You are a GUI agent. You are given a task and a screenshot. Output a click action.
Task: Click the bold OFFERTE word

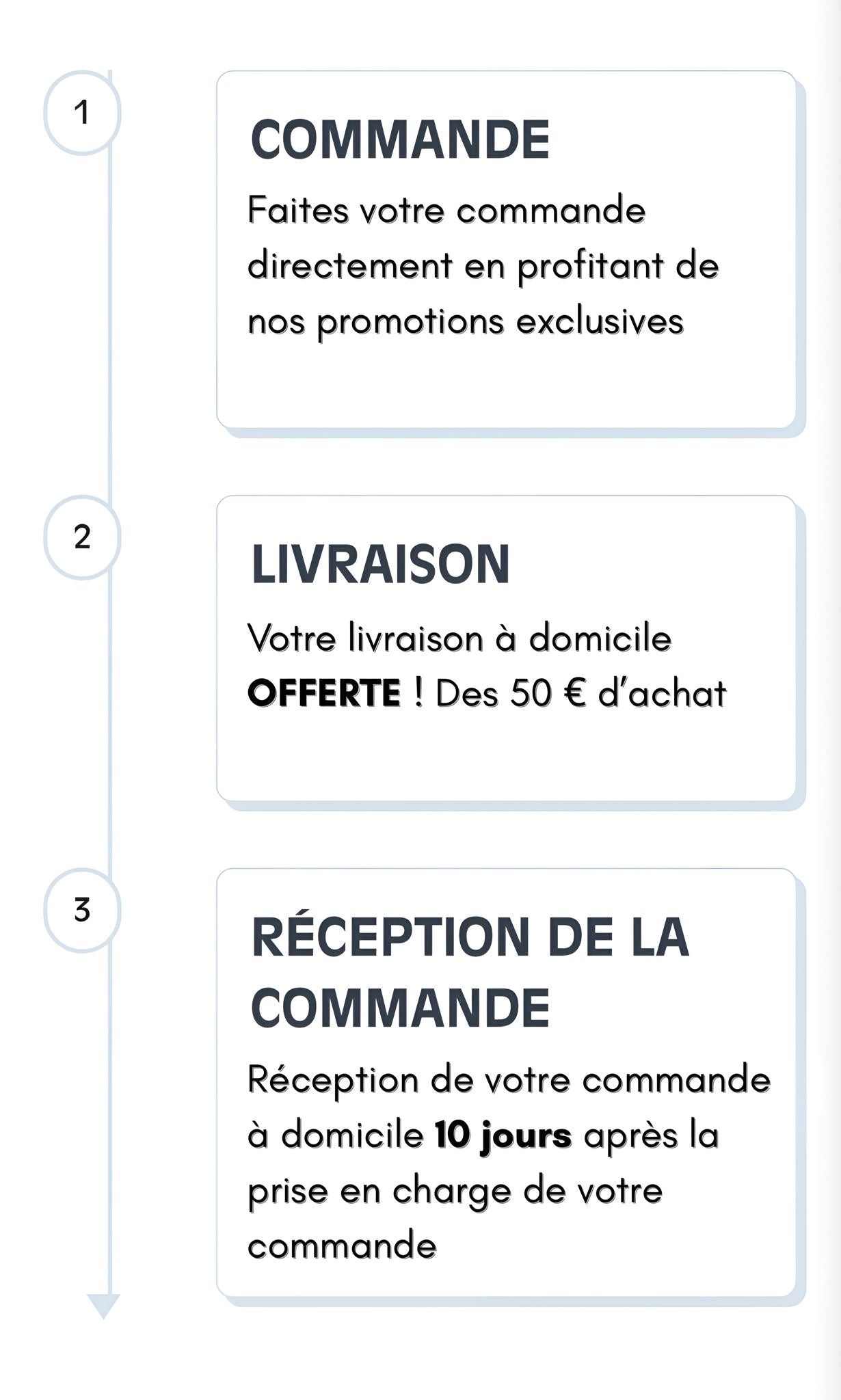click(323, 693)
